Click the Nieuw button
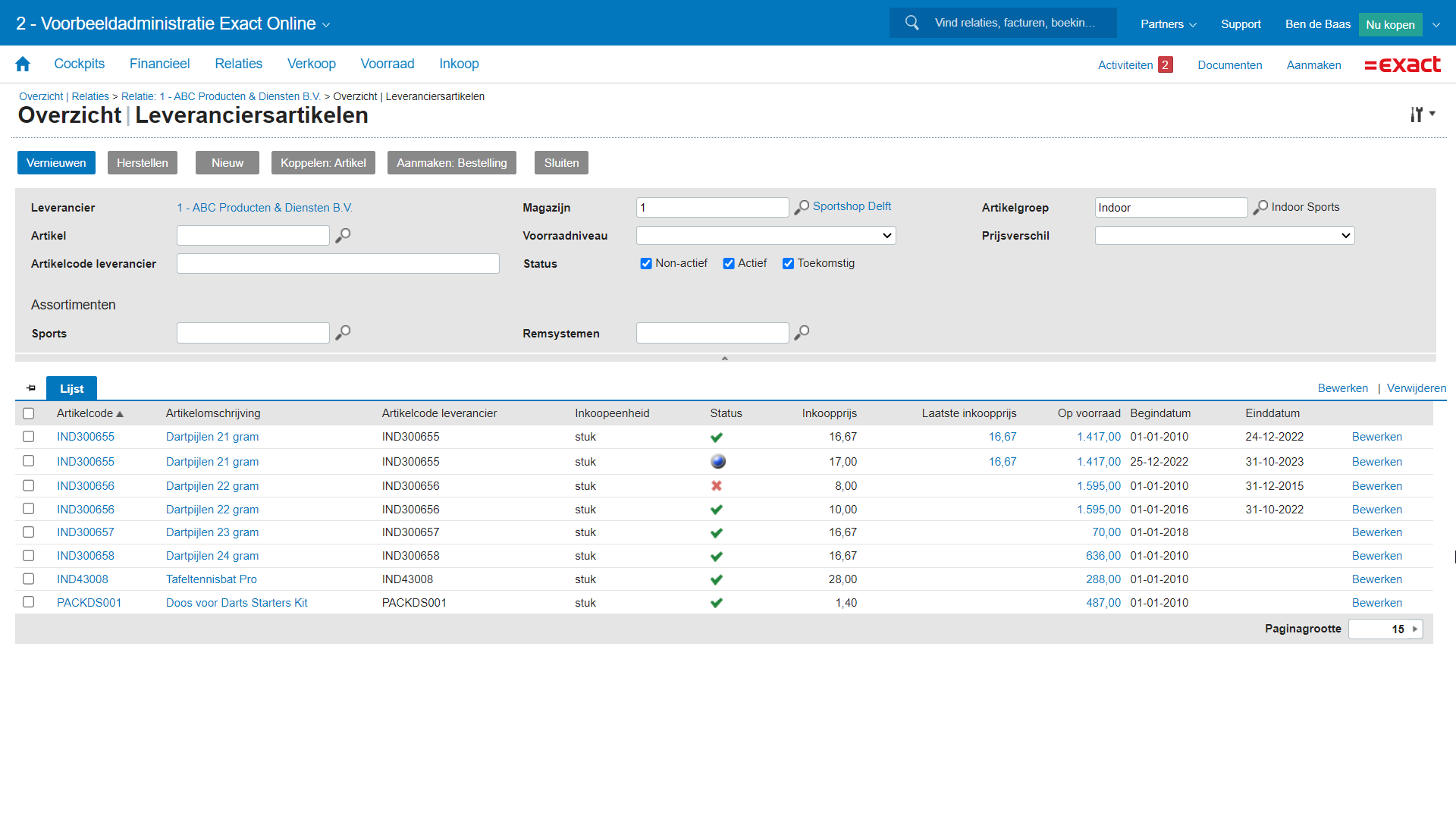 227,163
